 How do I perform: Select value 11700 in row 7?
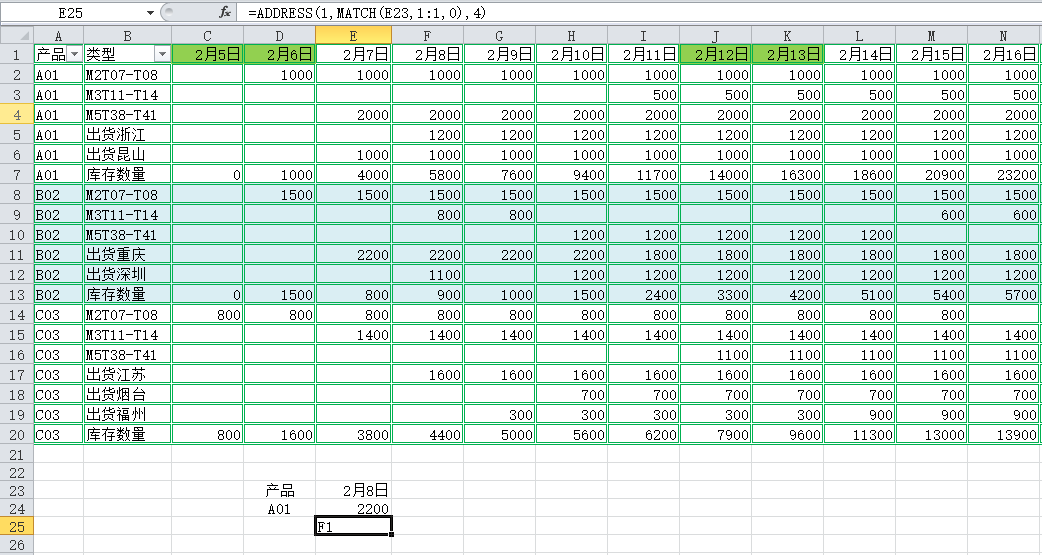pyautogui.click(x=643, y=175)
